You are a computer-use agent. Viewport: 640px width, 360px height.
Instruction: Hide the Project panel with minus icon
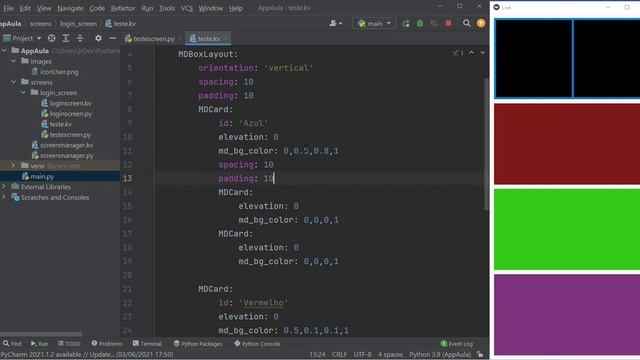pos(112,38)
